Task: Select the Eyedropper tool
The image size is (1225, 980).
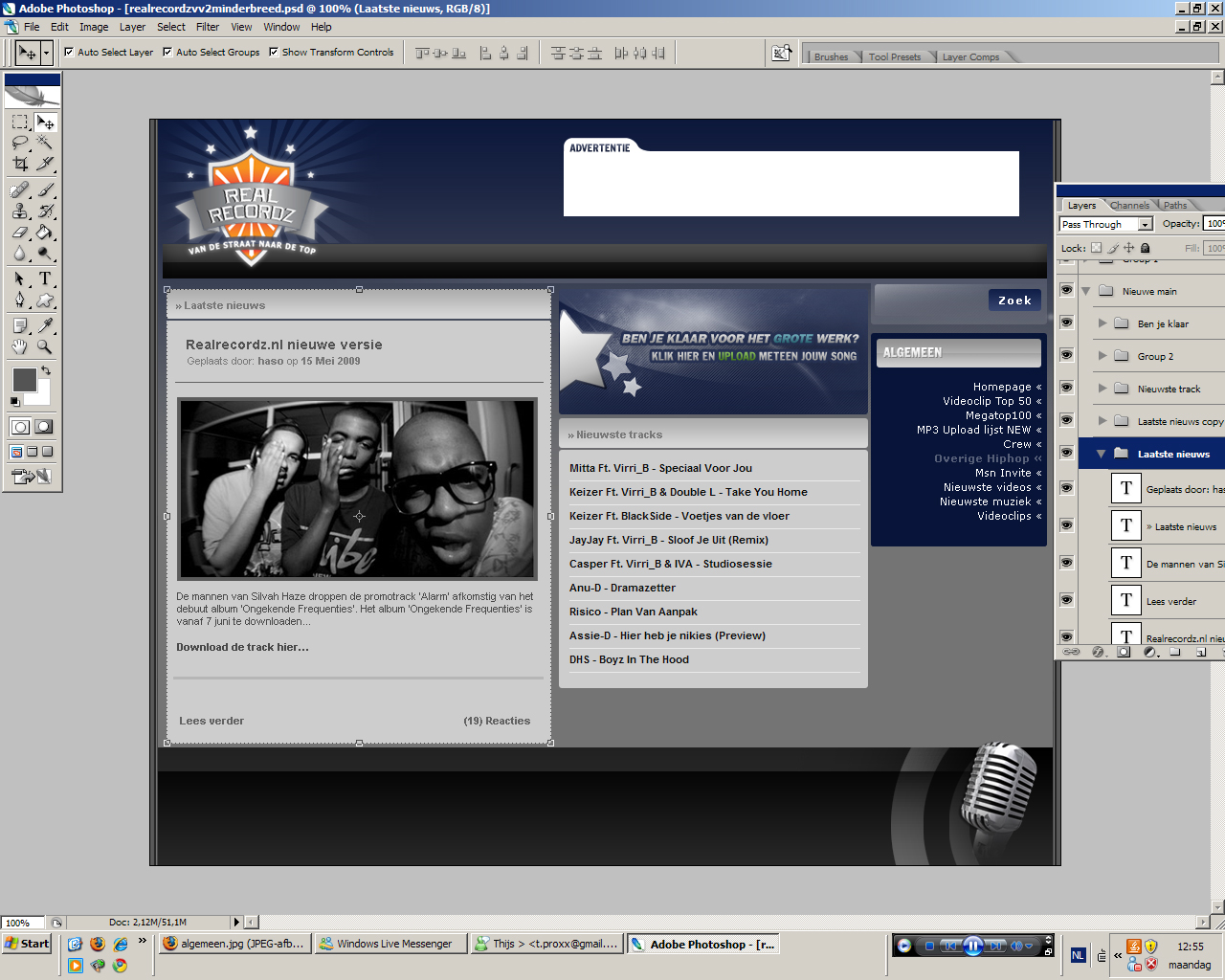Action: point(45,325)
